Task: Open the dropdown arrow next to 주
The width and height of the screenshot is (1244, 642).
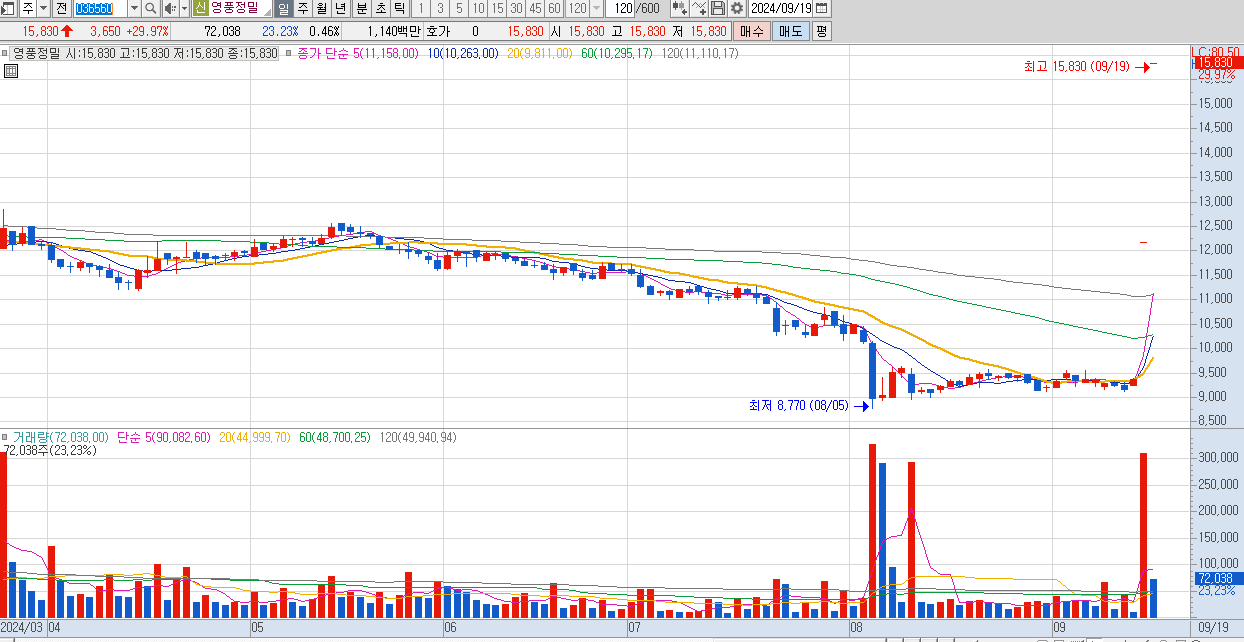Action: tap(43, 8)
